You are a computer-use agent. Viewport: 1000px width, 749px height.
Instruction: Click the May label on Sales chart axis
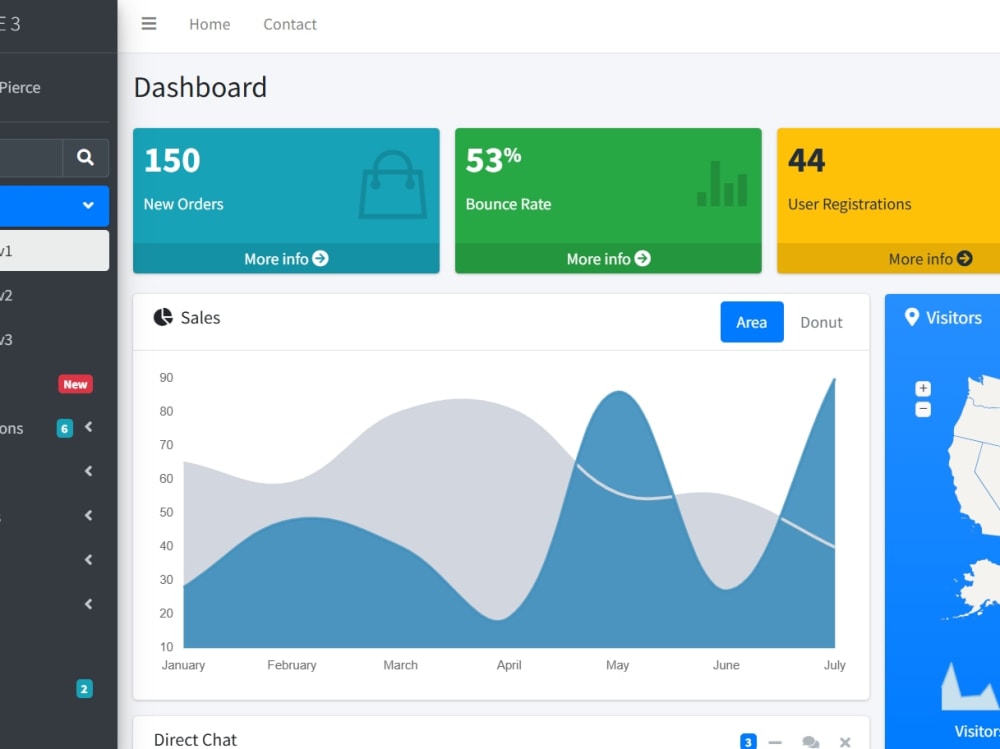(617, 665)
